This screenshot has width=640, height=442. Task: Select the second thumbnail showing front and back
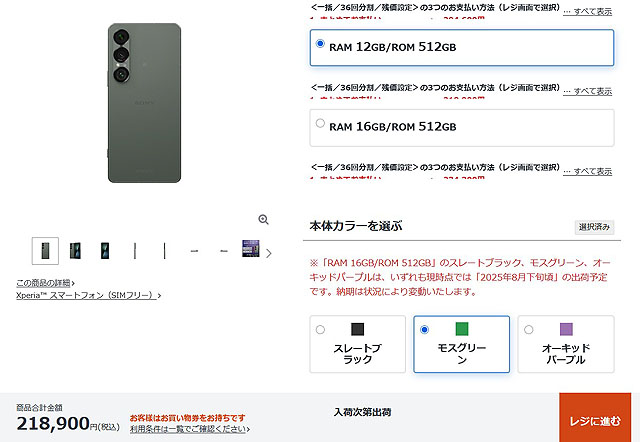[75, 251]
